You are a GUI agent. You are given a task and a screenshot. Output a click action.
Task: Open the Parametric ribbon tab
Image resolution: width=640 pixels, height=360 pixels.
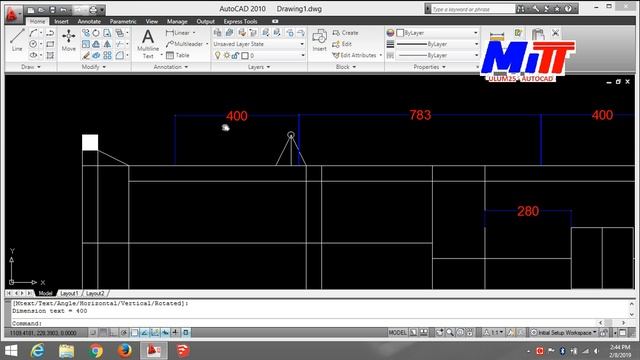(123, 21)
